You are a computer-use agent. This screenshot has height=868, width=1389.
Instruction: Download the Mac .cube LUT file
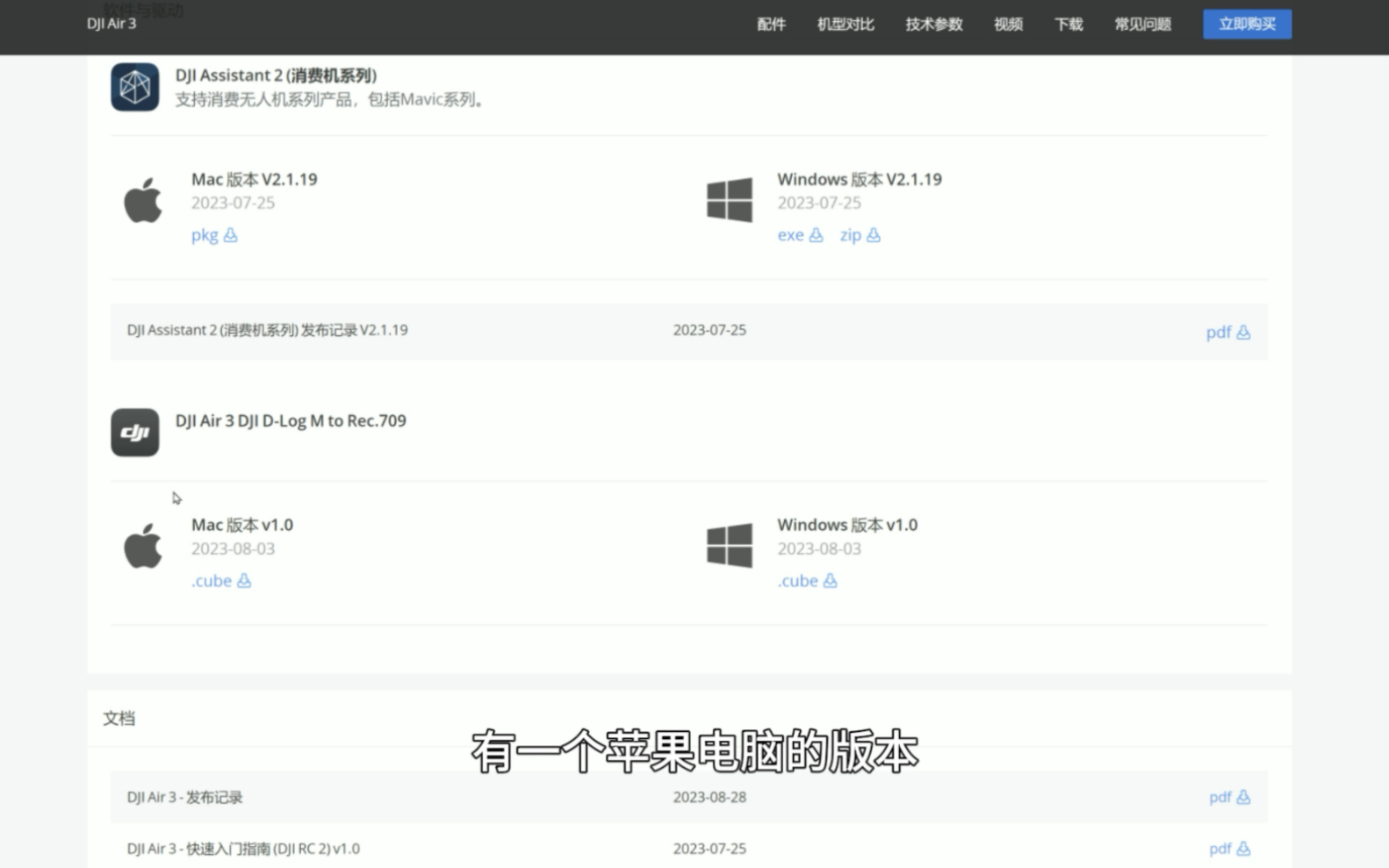[x=221, y=581]
